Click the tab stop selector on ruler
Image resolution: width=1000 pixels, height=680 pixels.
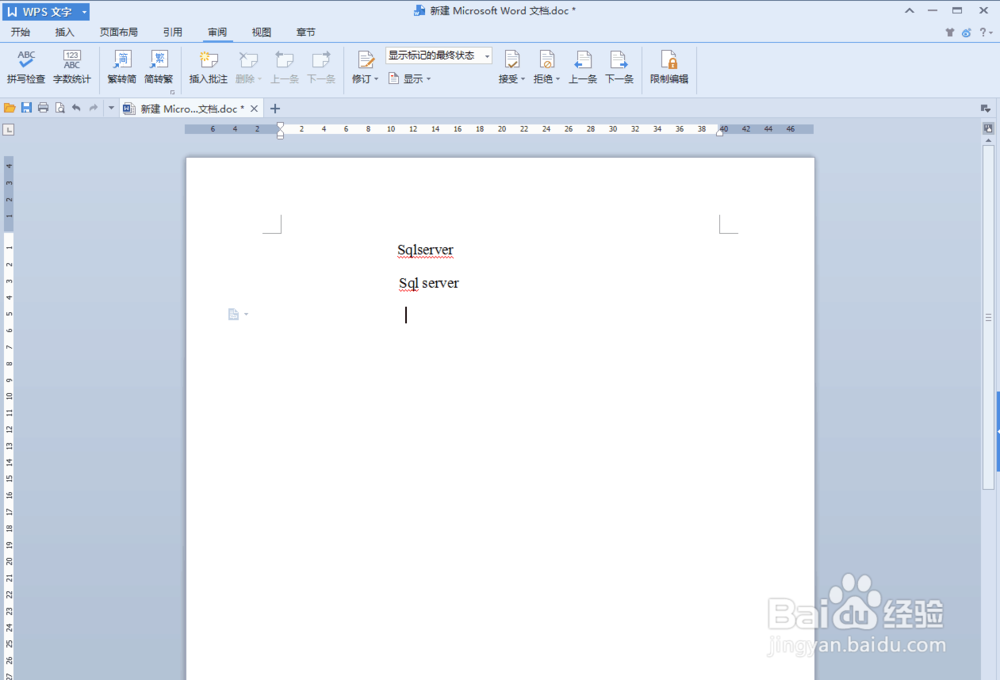click(x=8, y=129)
